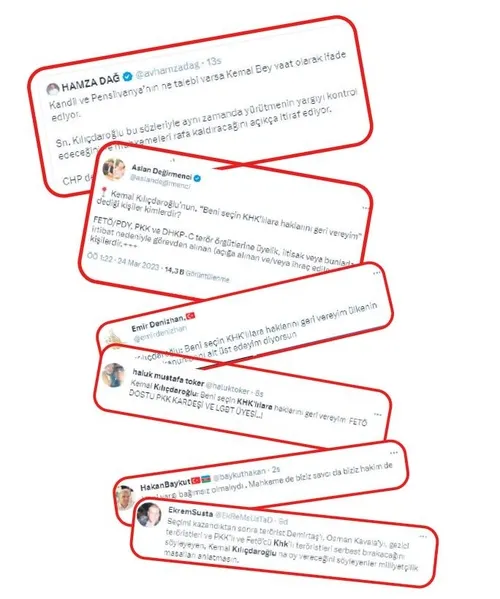500x599 pixels.
Task: Open HAMZA DAĞ display name
Action: pyautogui.click(x=91, y=82)
